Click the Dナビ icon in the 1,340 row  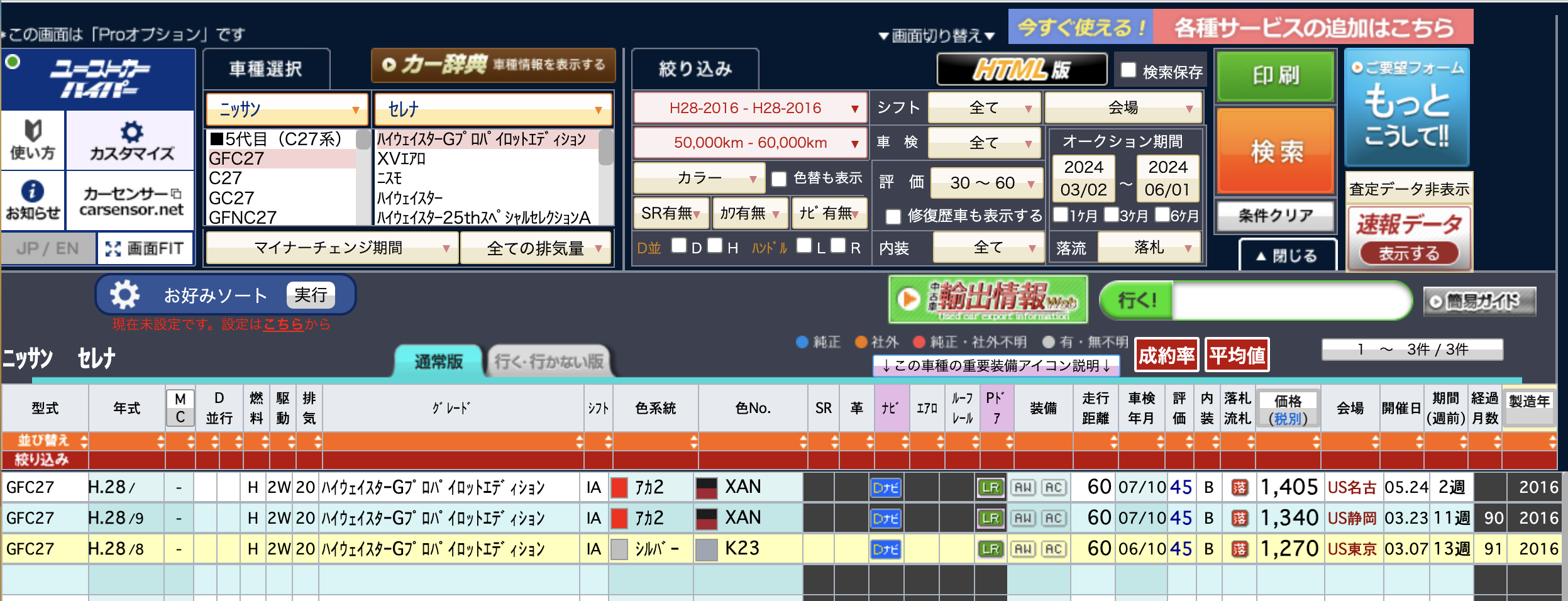point(886,518)
